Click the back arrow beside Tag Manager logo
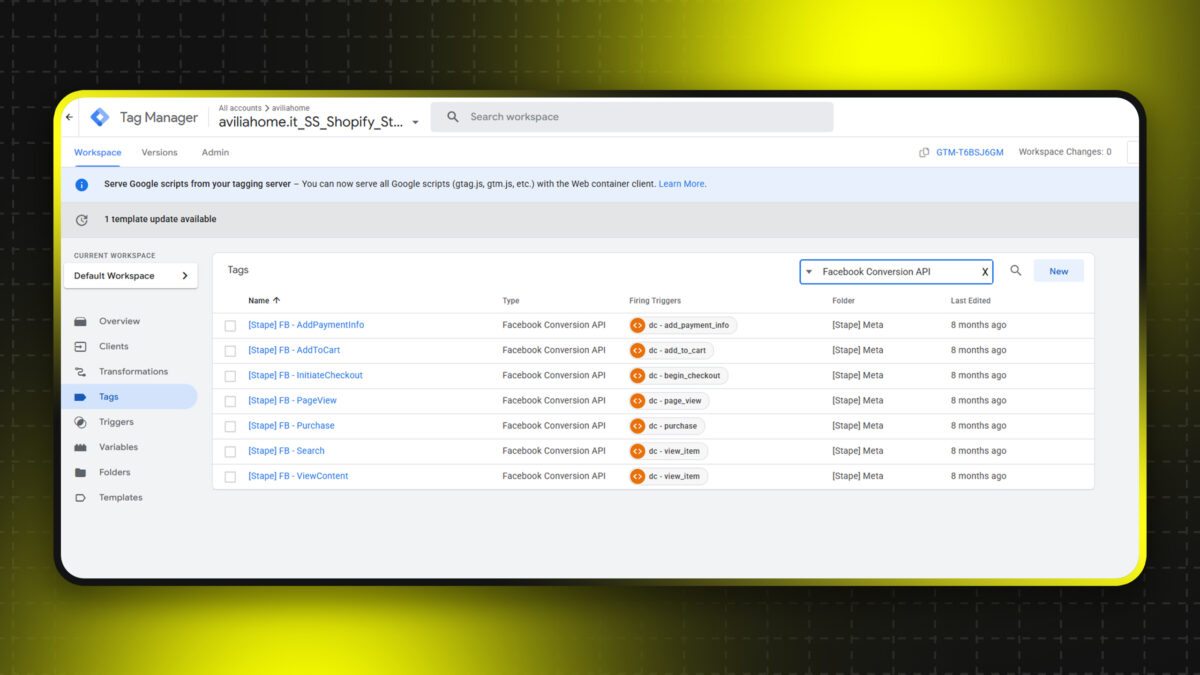1200x675 pixels. coord(69,117)
